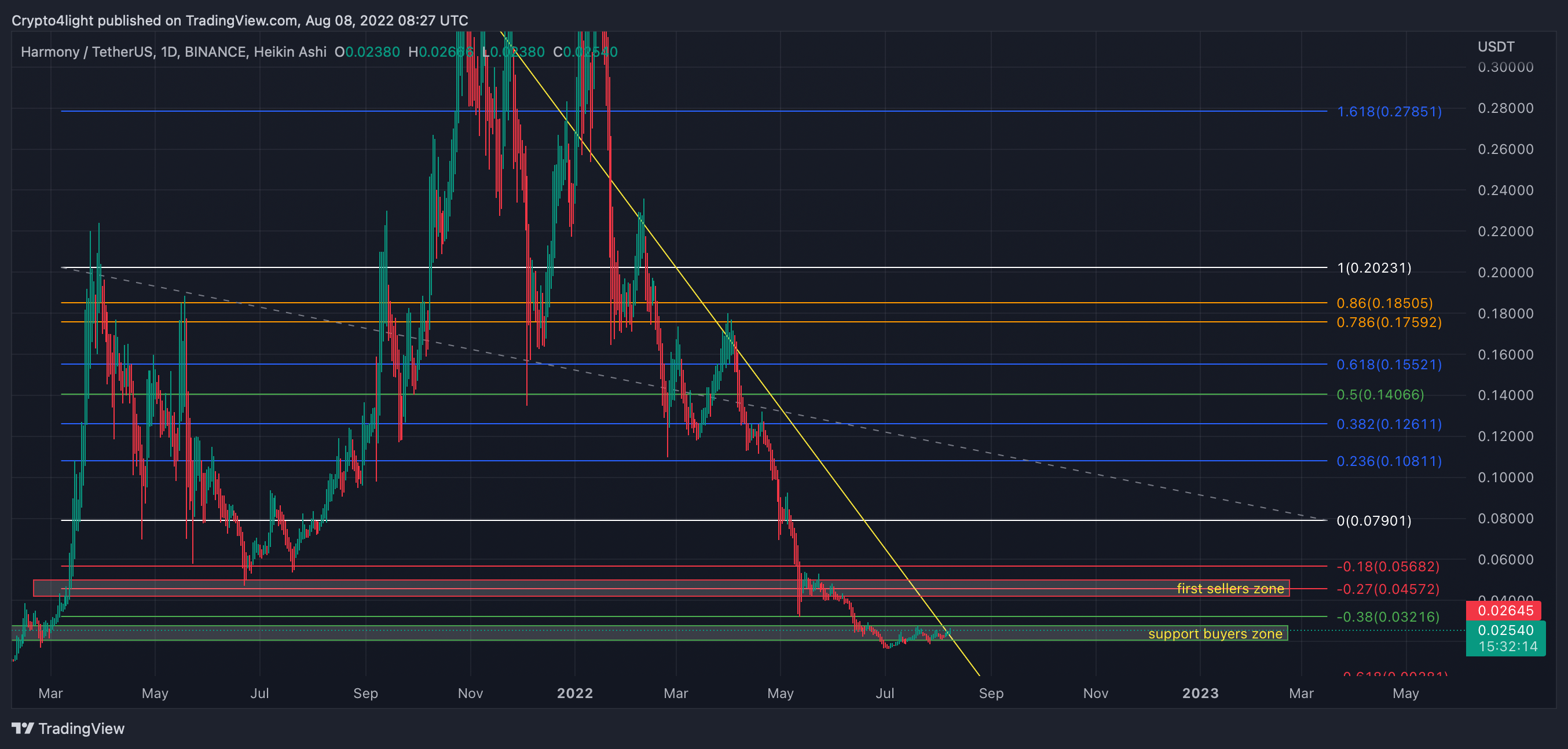The width and height of the screenshot is (1568, 749).
Task: Click the 'support buyers zone' annotation
Action: click(1215, 633)
